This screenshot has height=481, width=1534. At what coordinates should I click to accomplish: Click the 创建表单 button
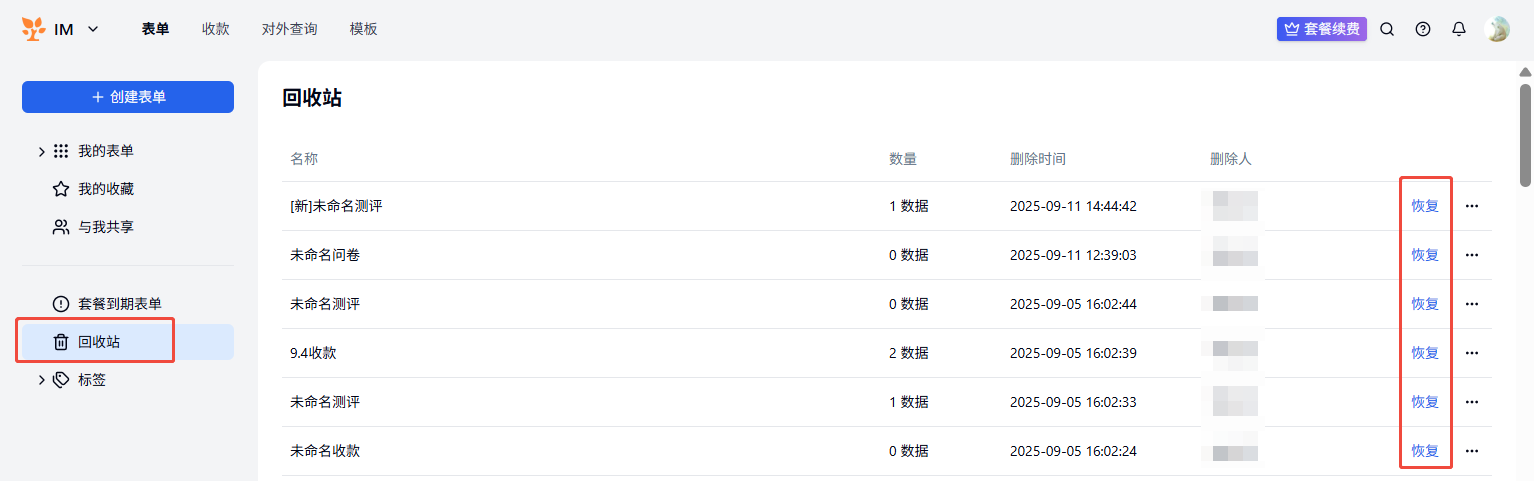[128, 97]
